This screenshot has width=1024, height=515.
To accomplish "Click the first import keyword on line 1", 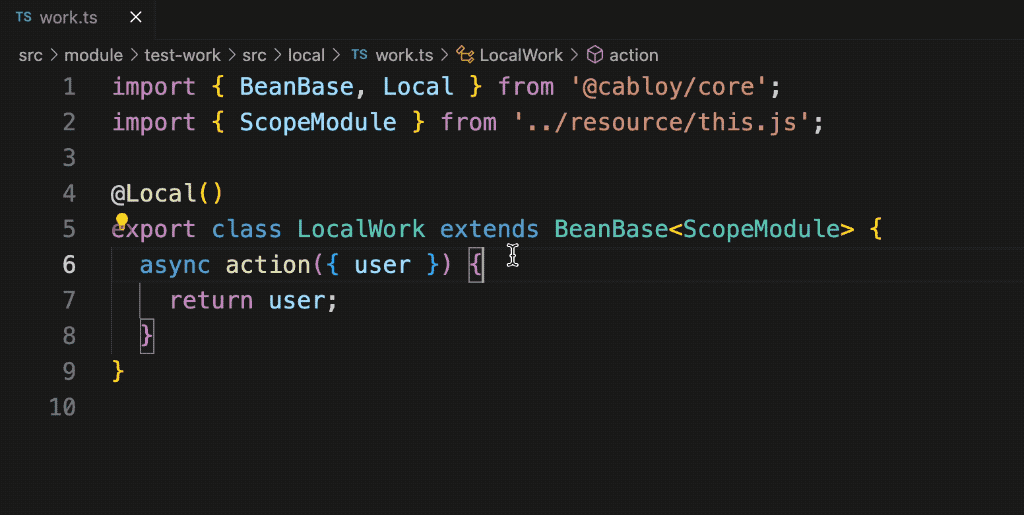I will 153,87.
